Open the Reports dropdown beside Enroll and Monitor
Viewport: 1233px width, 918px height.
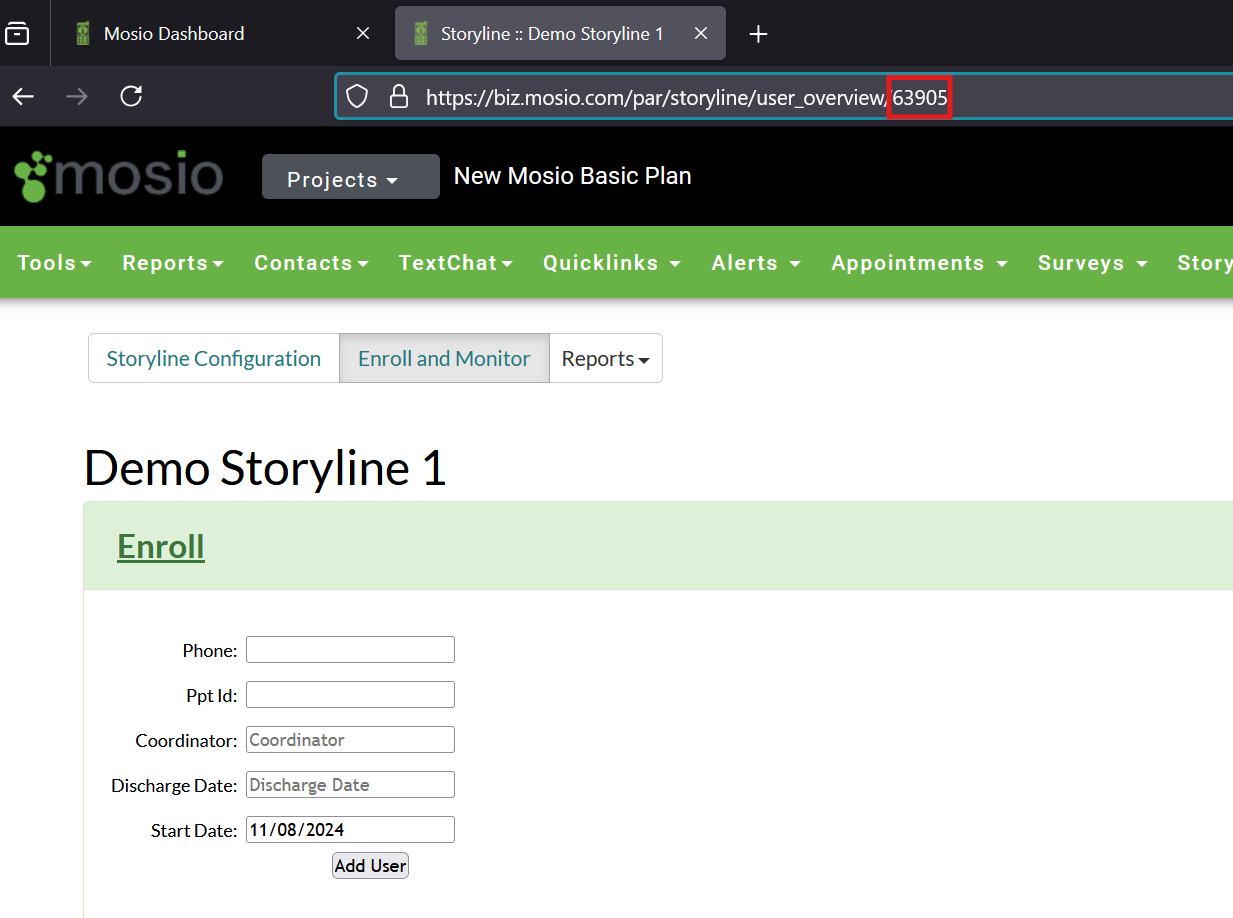click(605, 358)
